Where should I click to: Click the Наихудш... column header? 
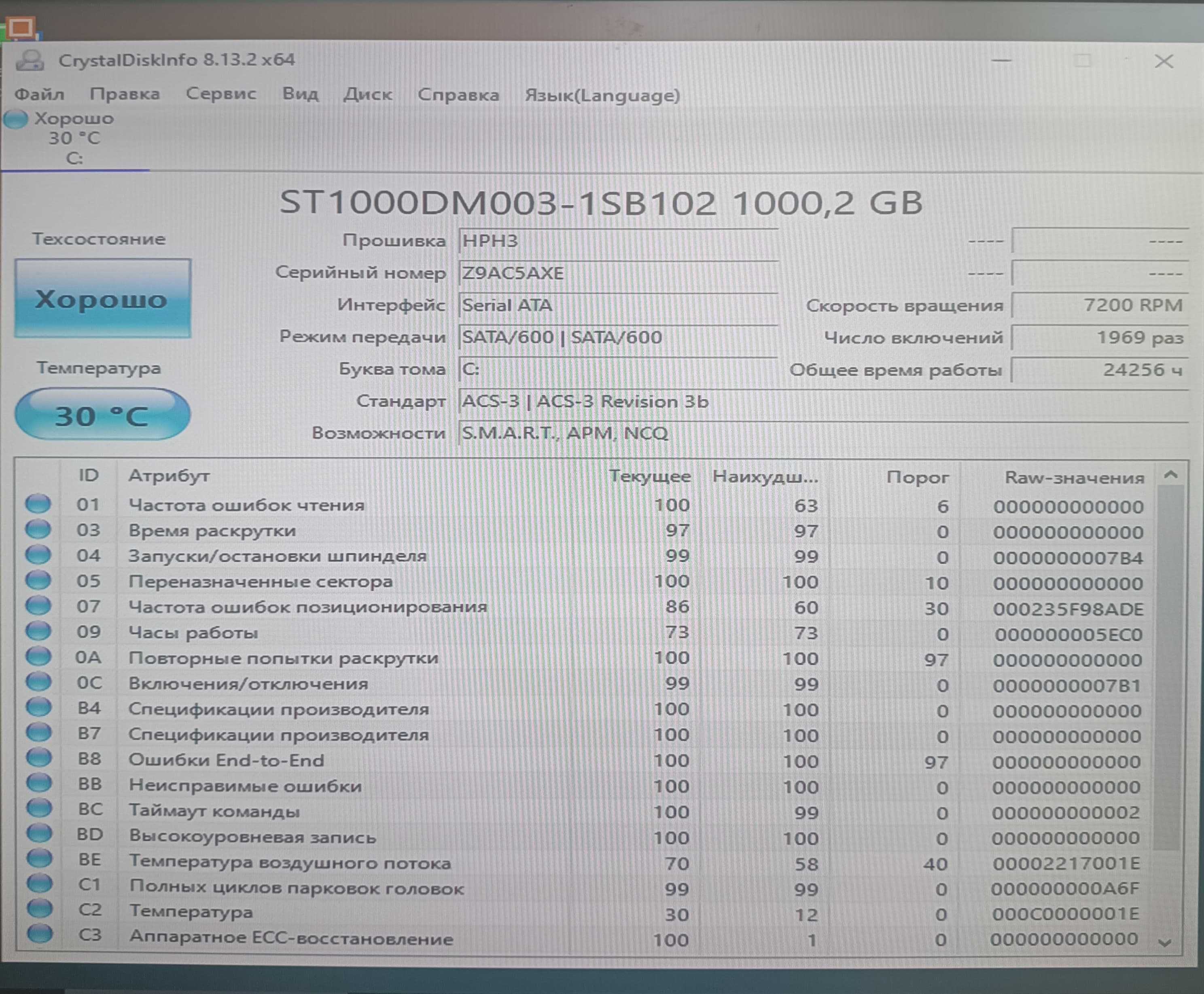click(766, 477)
